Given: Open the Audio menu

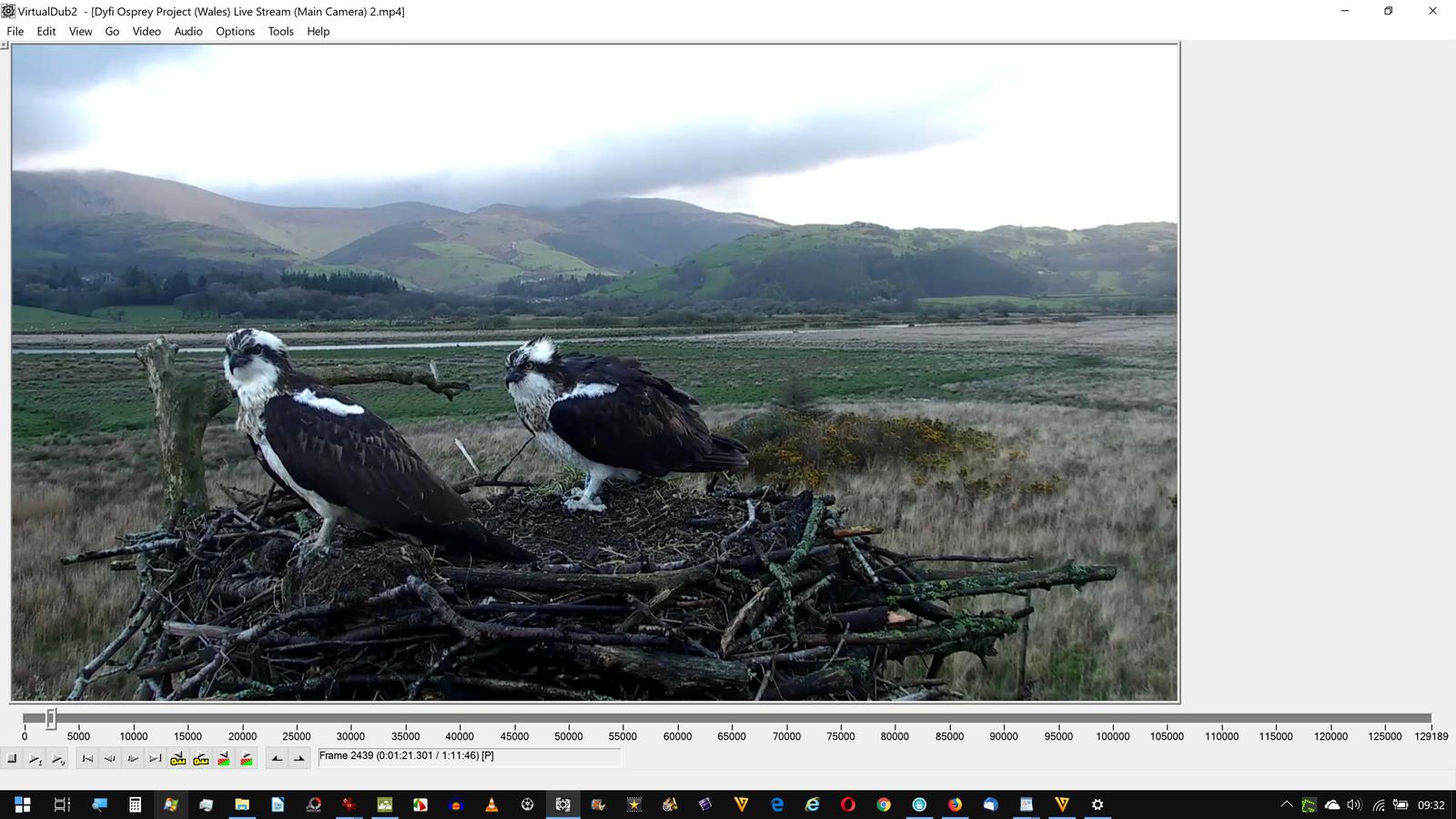Looking at the screenshot, I should click(x=188, y=31).
